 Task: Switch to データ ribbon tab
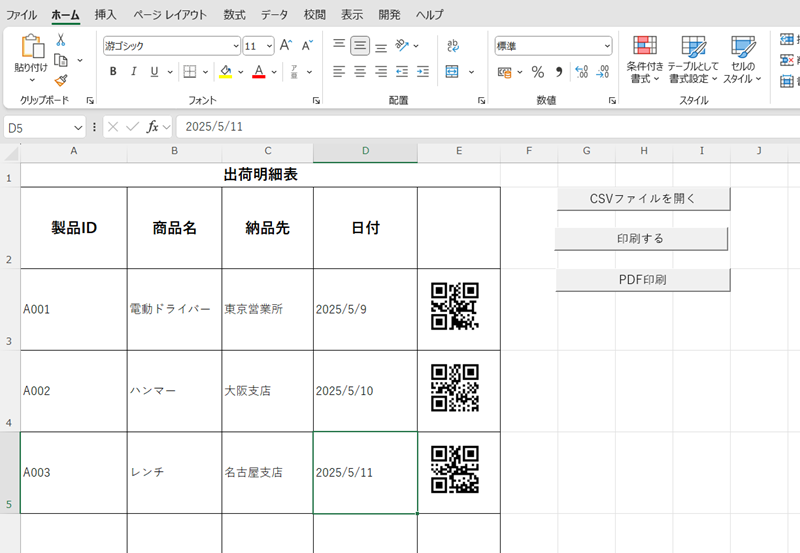pos(274,15)
